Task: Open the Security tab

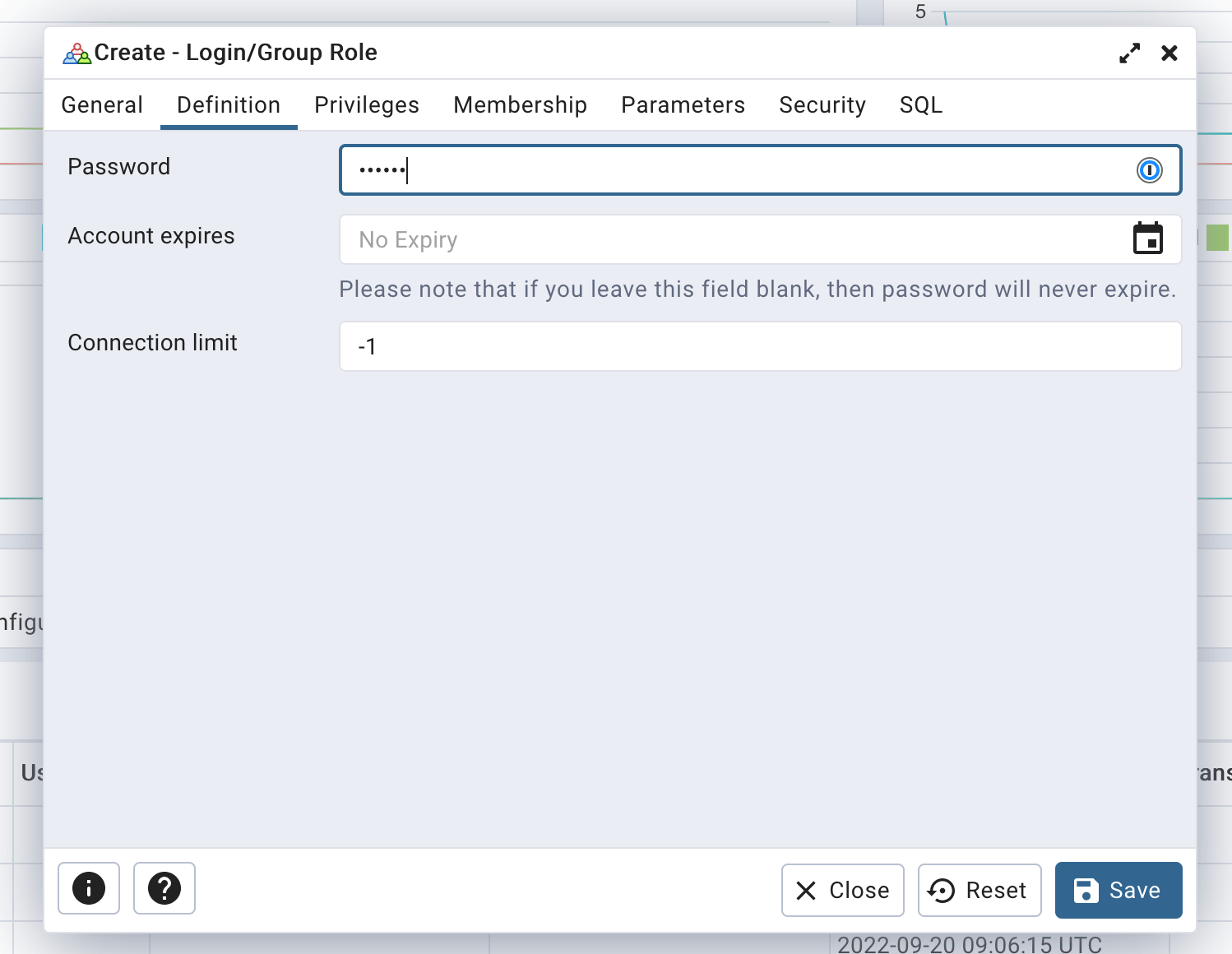Action: (x=822, y=105)
